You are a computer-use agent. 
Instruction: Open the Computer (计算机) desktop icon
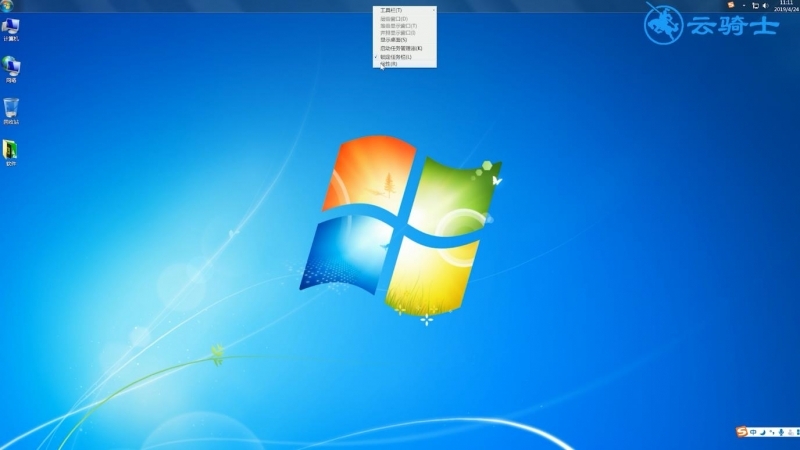[11, 30]
